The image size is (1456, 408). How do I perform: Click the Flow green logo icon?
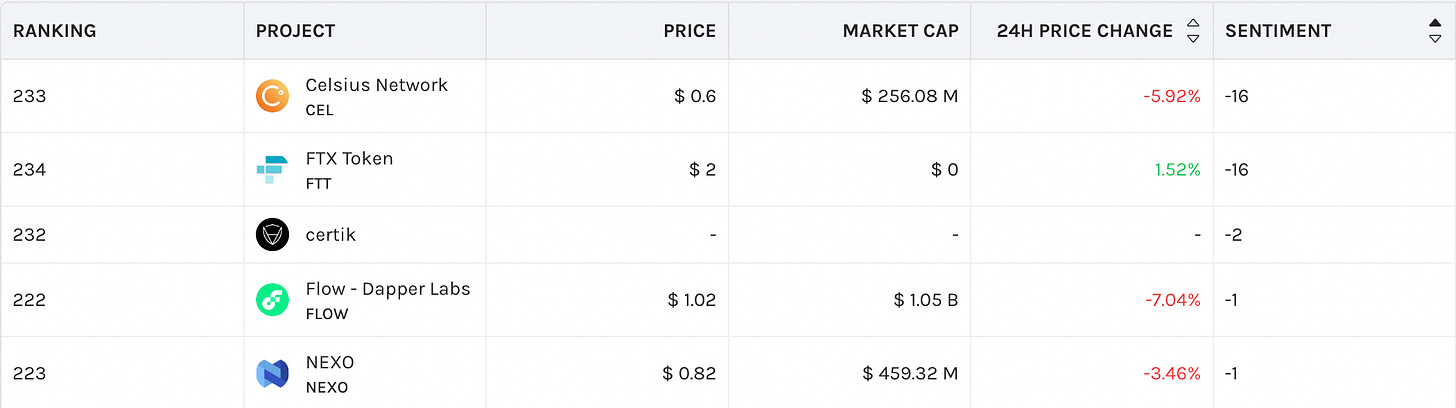tap(272, 300)
